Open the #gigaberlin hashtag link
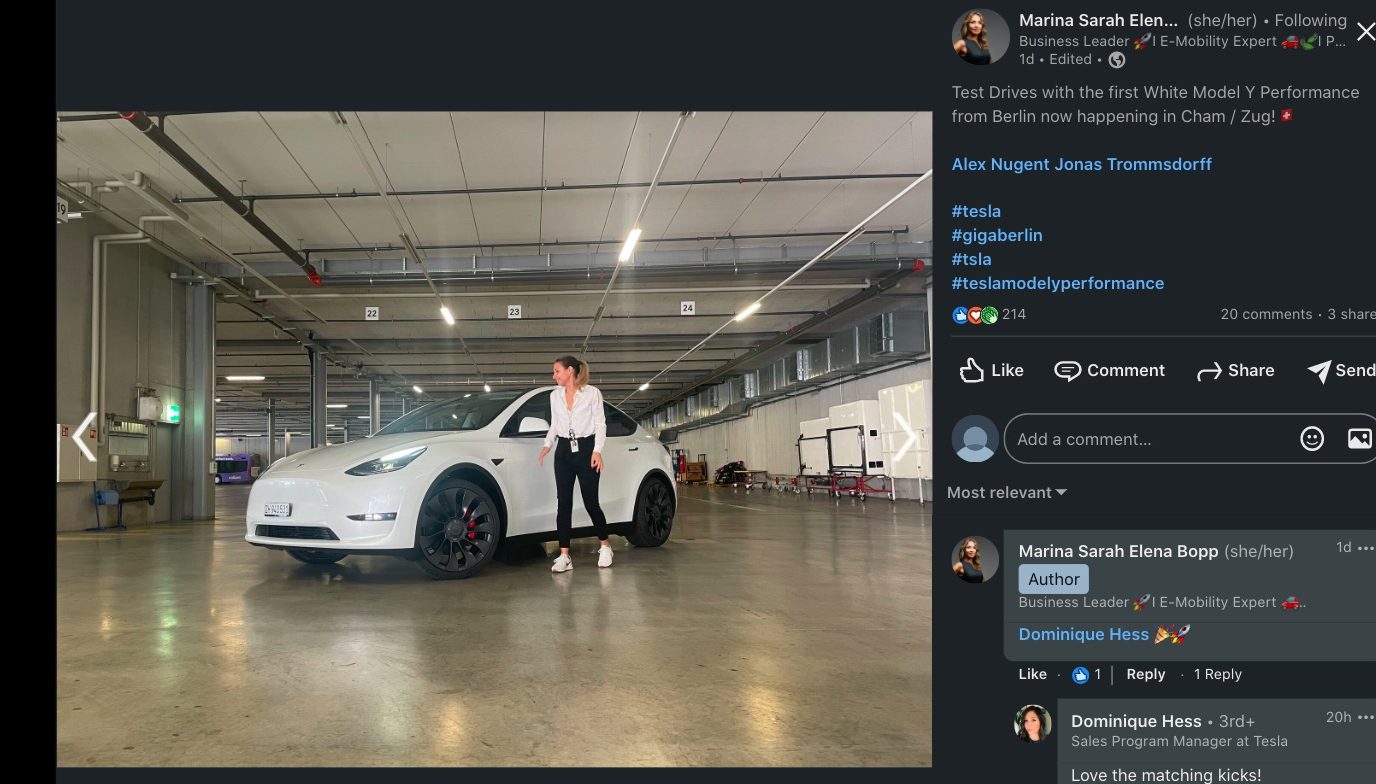 tap(997, 235)
